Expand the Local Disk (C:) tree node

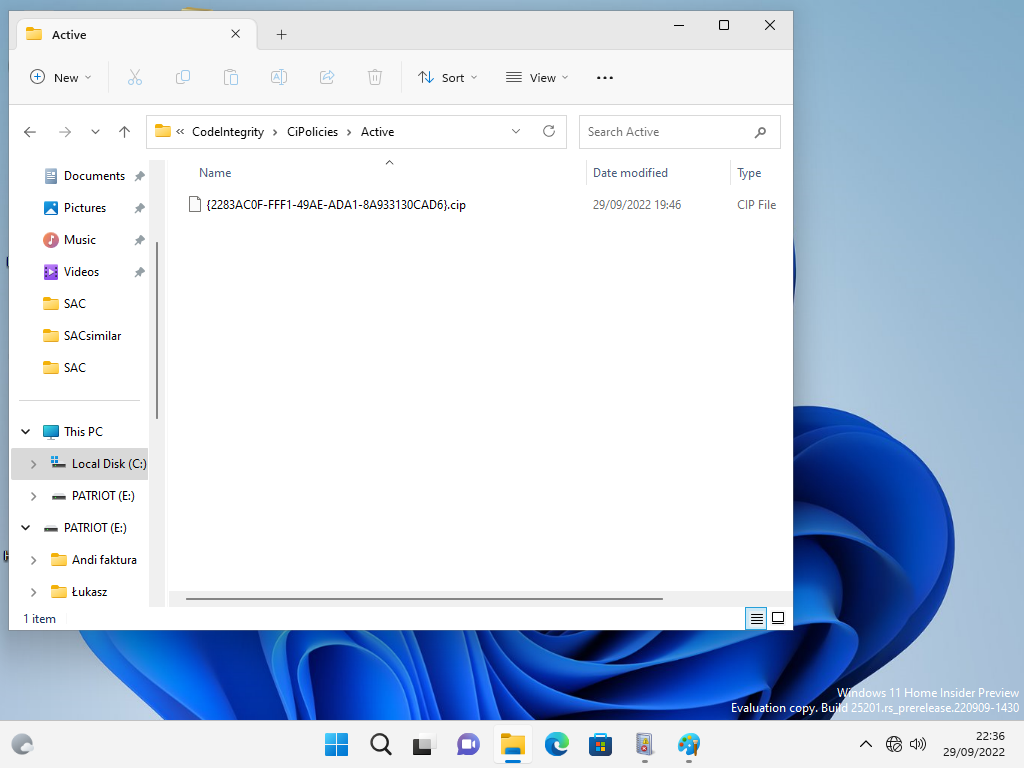33,464
